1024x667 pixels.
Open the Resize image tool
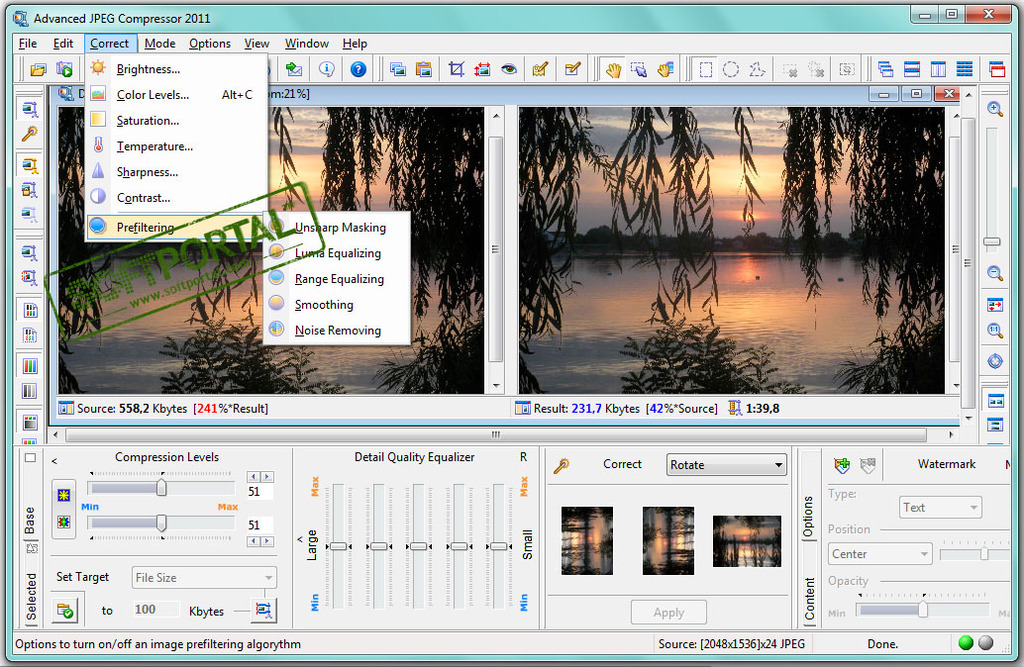pyautogui.click(x=481, y=68)
